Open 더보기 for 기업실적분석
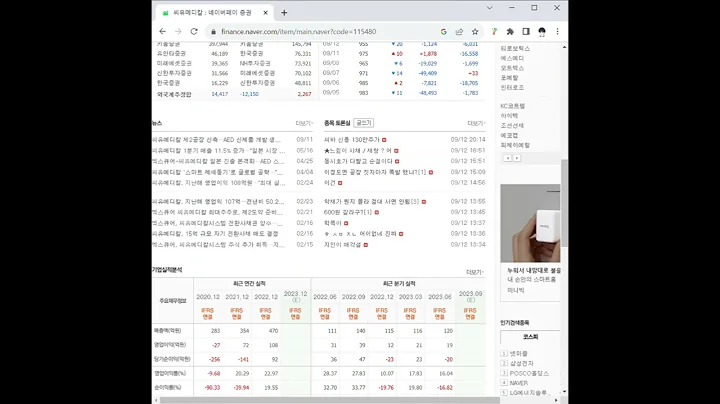 click(475, 272)
